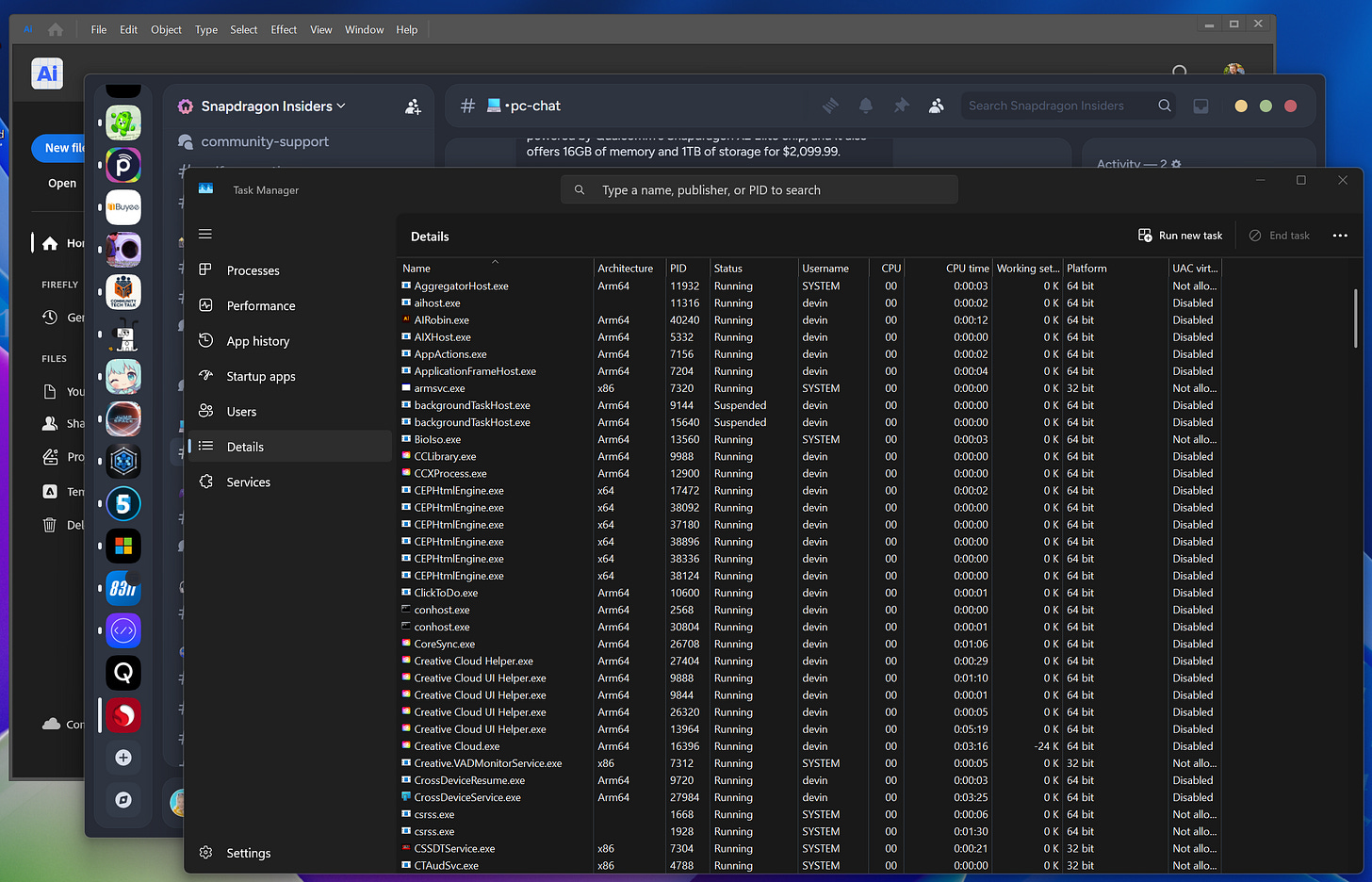Open Processes page in Task Manager
Screen dimensions: 1372x882
point(289,270)
